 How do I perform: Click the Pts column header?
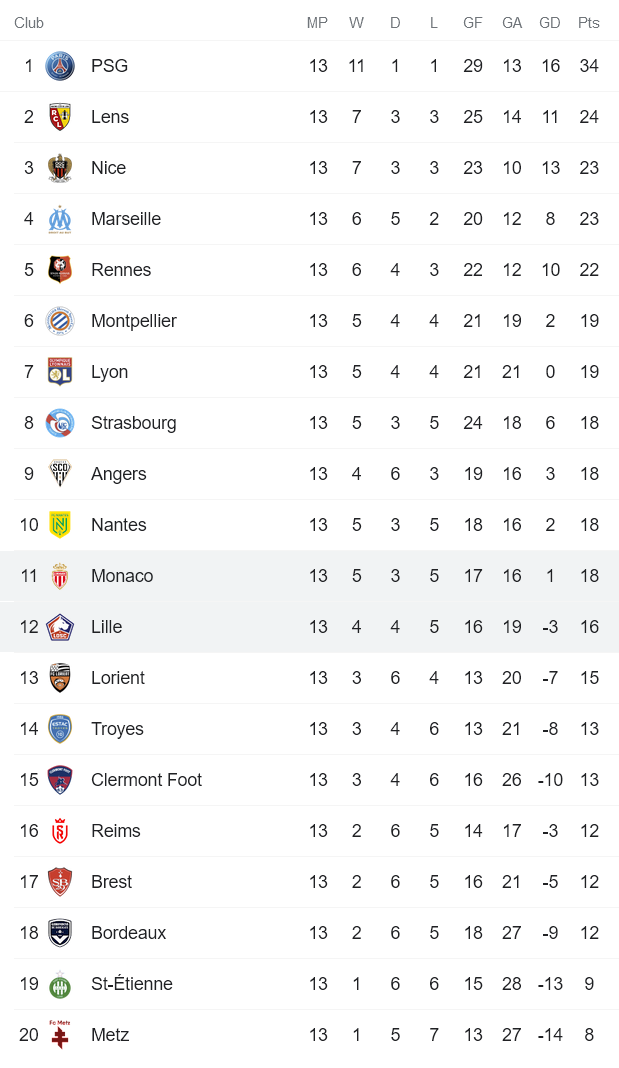[x=589, y=23]
